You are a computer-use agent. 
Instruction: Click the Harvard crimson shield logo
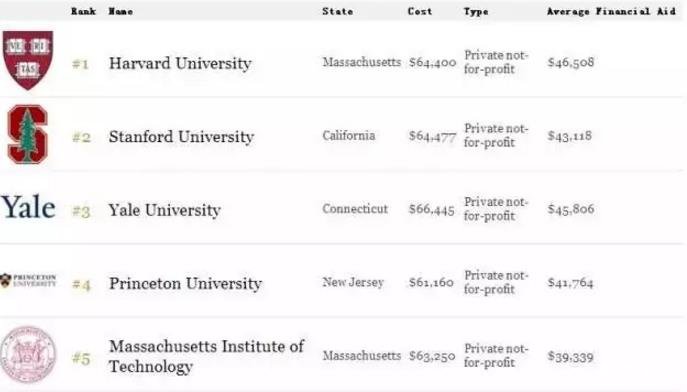pos(28,60)
